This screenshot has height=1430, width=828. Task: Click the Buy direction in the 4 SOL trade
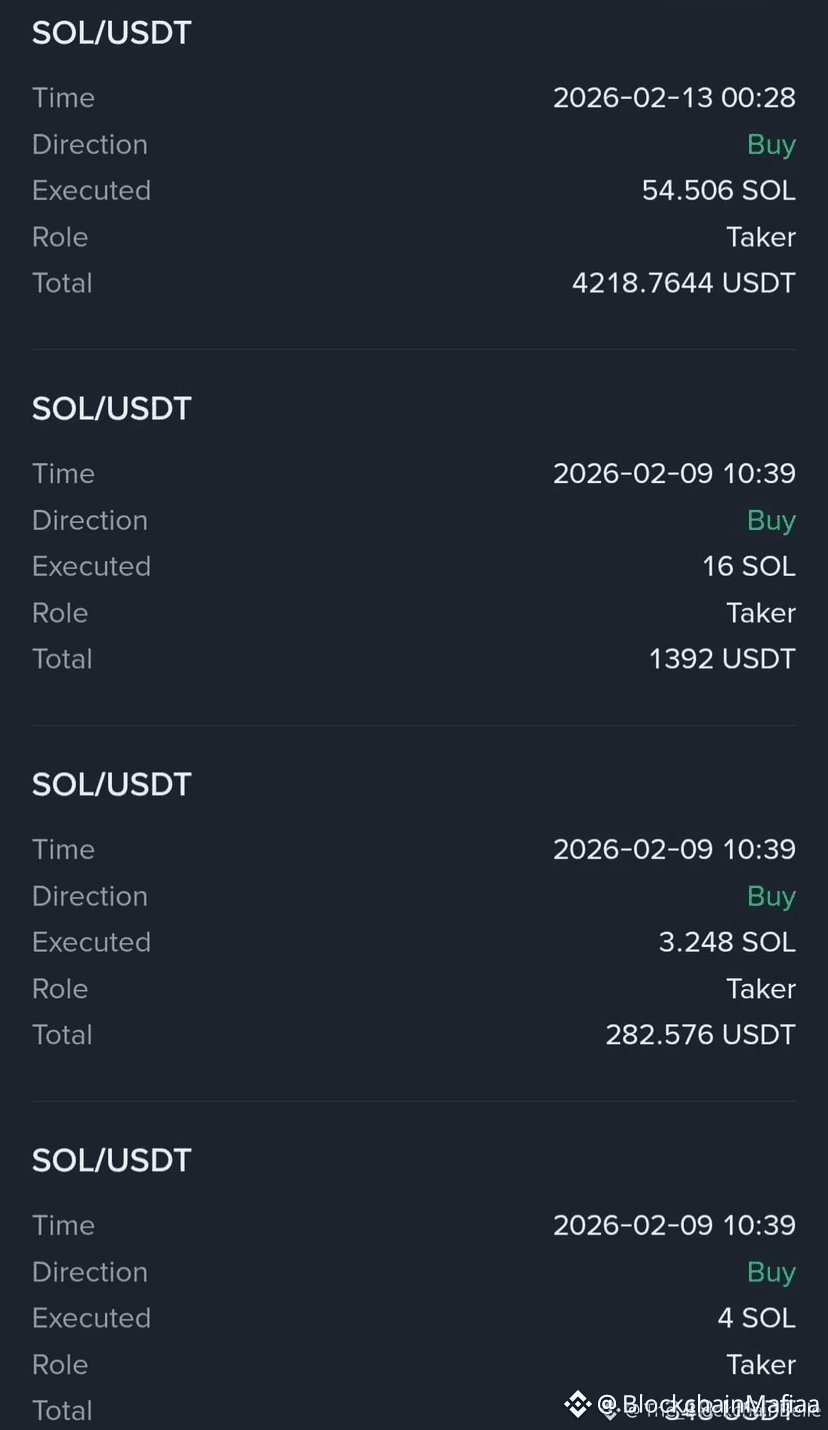[771, 1273]
